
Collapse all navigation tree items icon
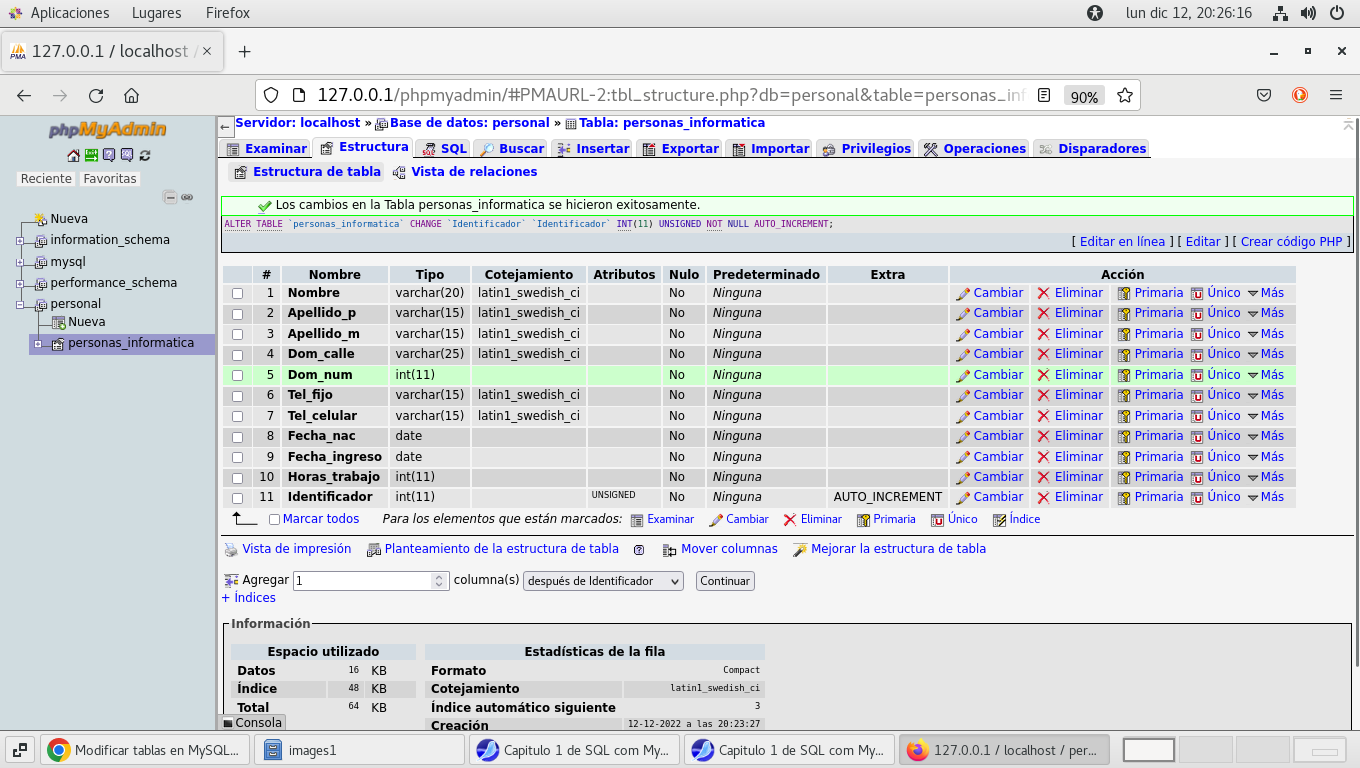170,198
